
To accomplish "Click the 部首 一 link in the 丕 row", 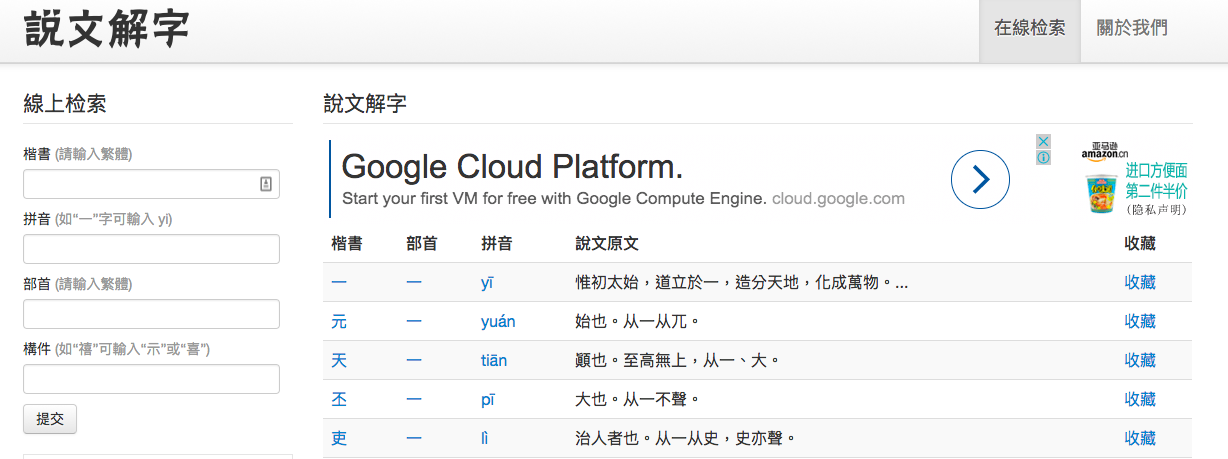I will pos(414,399).
